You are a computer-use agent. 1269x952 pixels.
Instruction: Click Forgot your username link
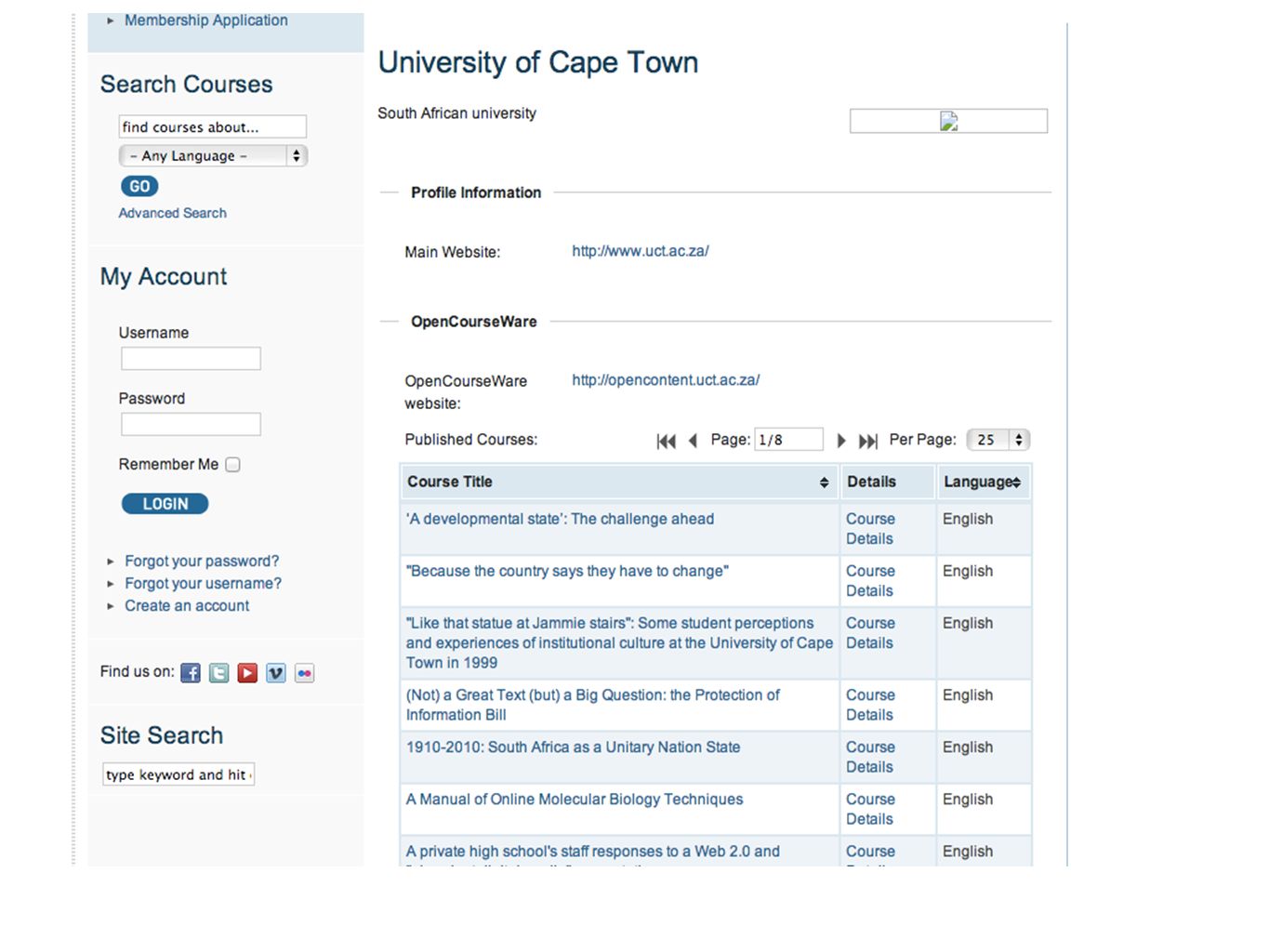point(203,584)
